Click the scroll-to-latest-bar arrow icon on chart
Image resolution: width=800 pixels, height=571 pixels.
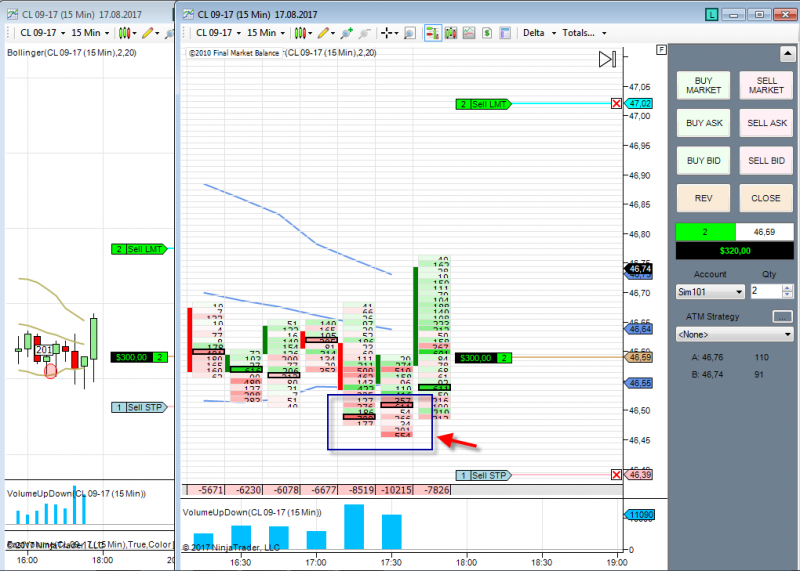point(607,59)
